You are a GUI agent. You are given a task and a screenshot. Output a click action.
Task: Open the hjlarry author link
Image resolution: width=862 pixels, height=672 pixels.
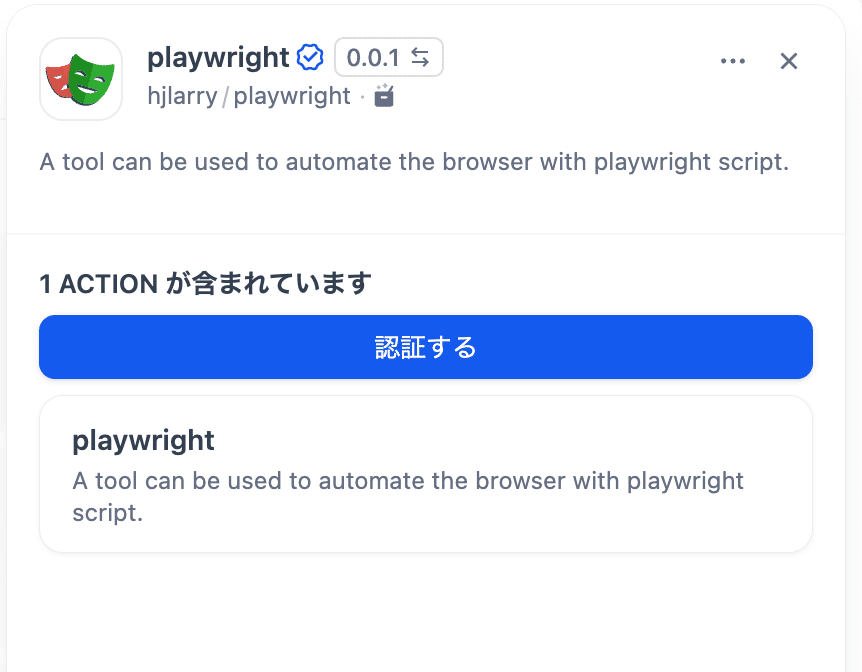coord(182,96)
